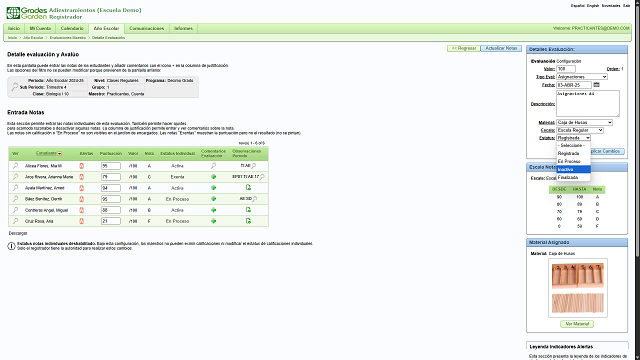Open the Tipo Eval Asignaciones dropdown
The width and height of the screenshot is (640, 360).
point(582,77)
